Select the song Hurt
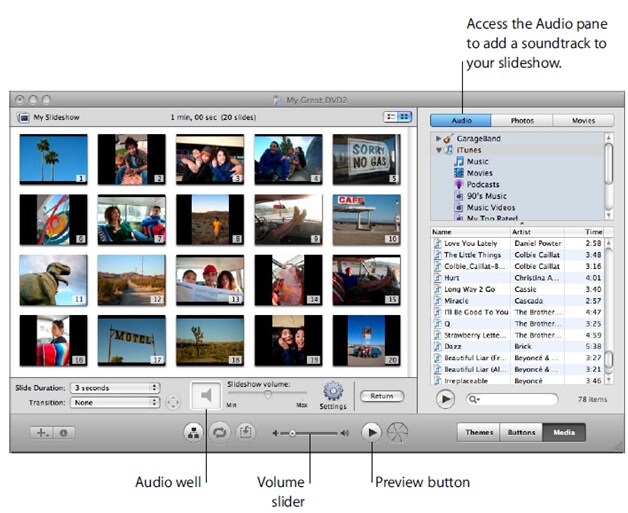 click(x=518, y=278)
